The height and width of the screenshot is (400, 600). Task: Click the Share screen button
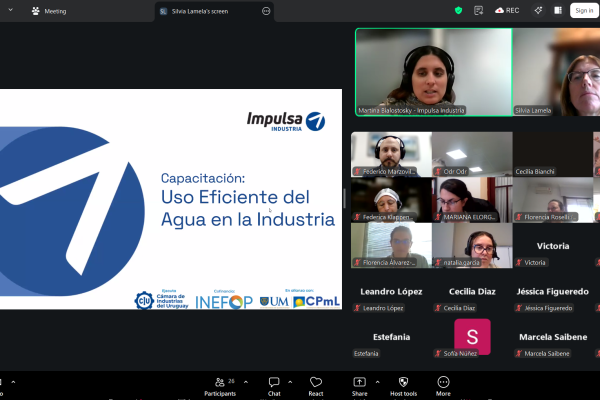tap(359, 387)
